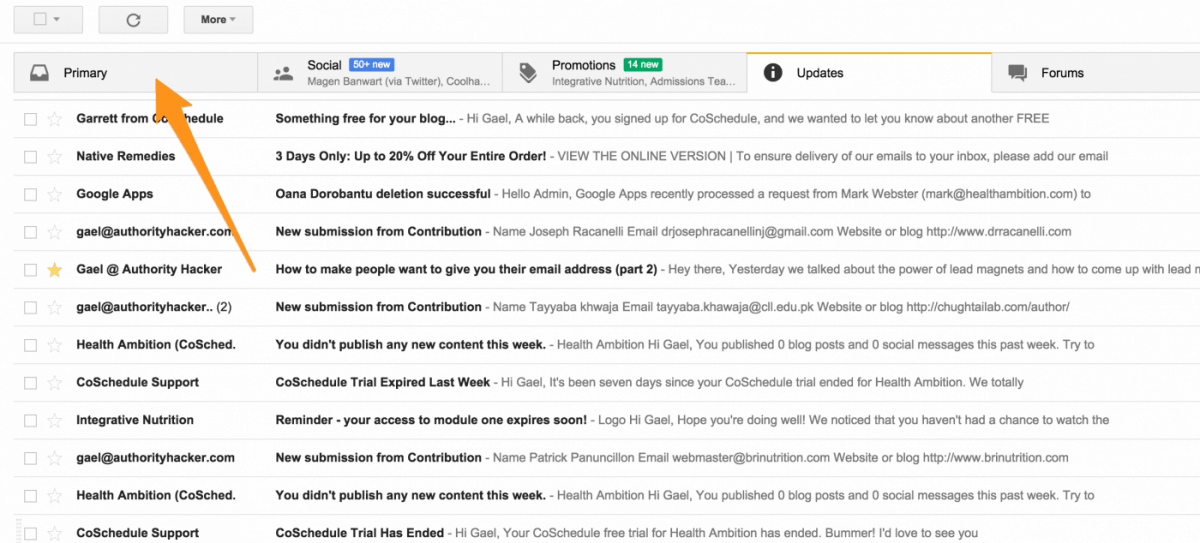Screen dimensions: 1200x543
Task: Open the Promotions tab
Action: pyautogui.click(x=624, y=73)
